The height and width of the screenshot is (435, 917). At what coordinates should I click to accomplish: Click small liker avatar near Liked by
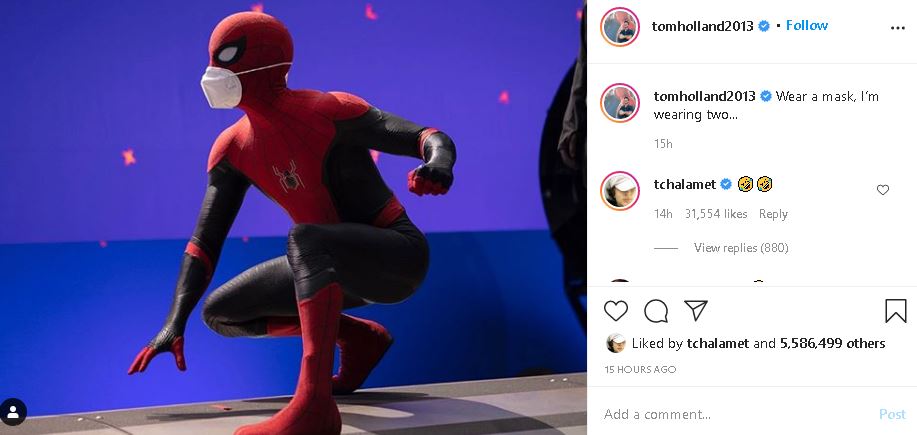(616, 343)
